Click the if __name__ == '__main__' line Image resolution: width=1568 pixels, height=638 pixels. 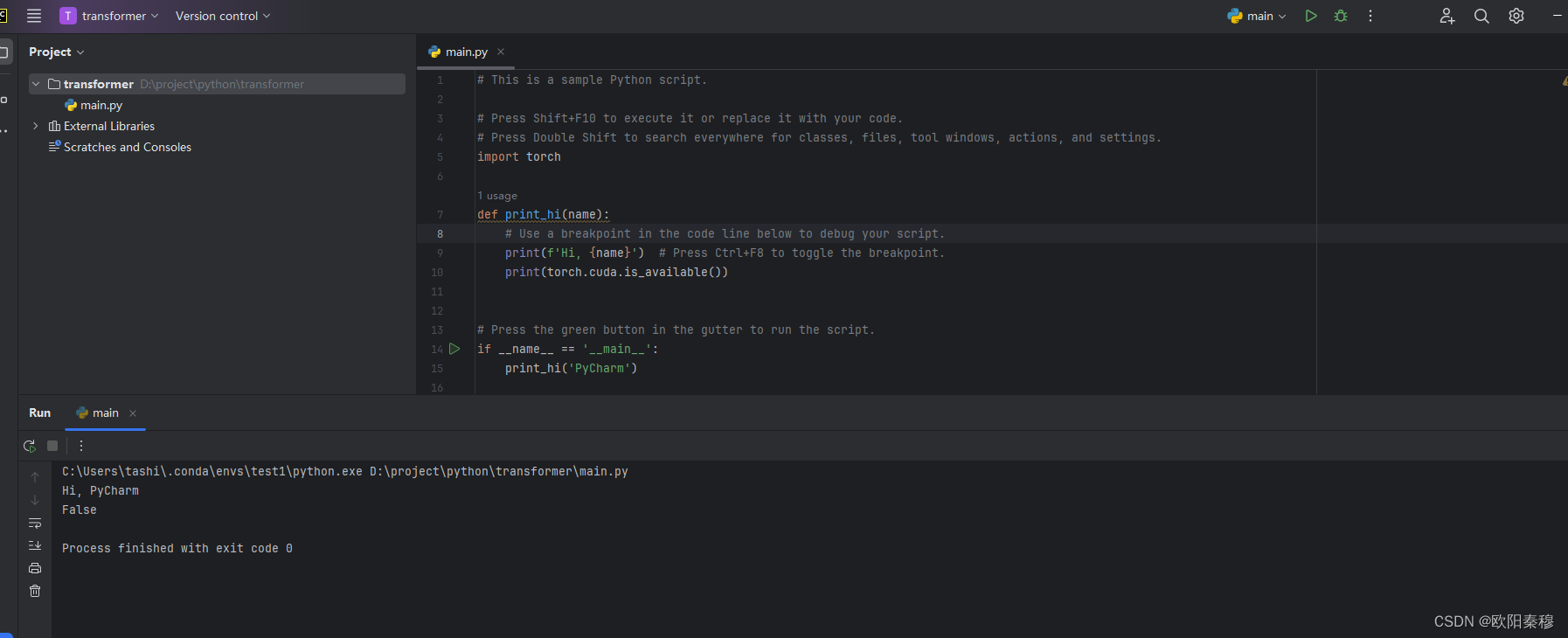[568, 350]
